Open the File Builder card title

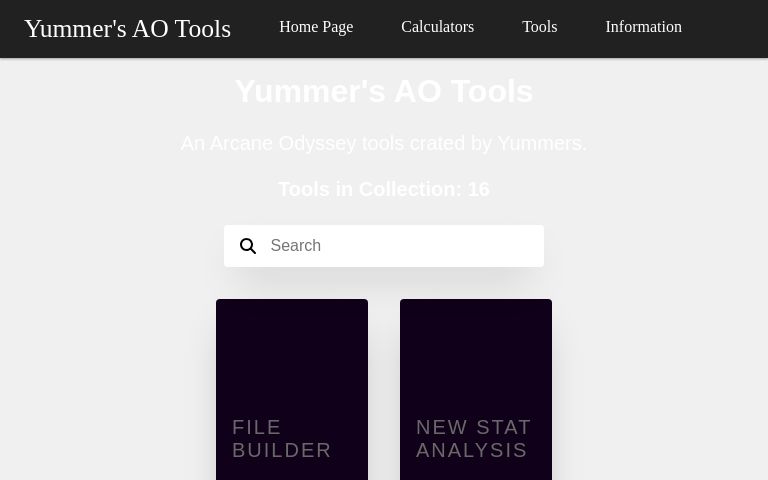[282, 438]
